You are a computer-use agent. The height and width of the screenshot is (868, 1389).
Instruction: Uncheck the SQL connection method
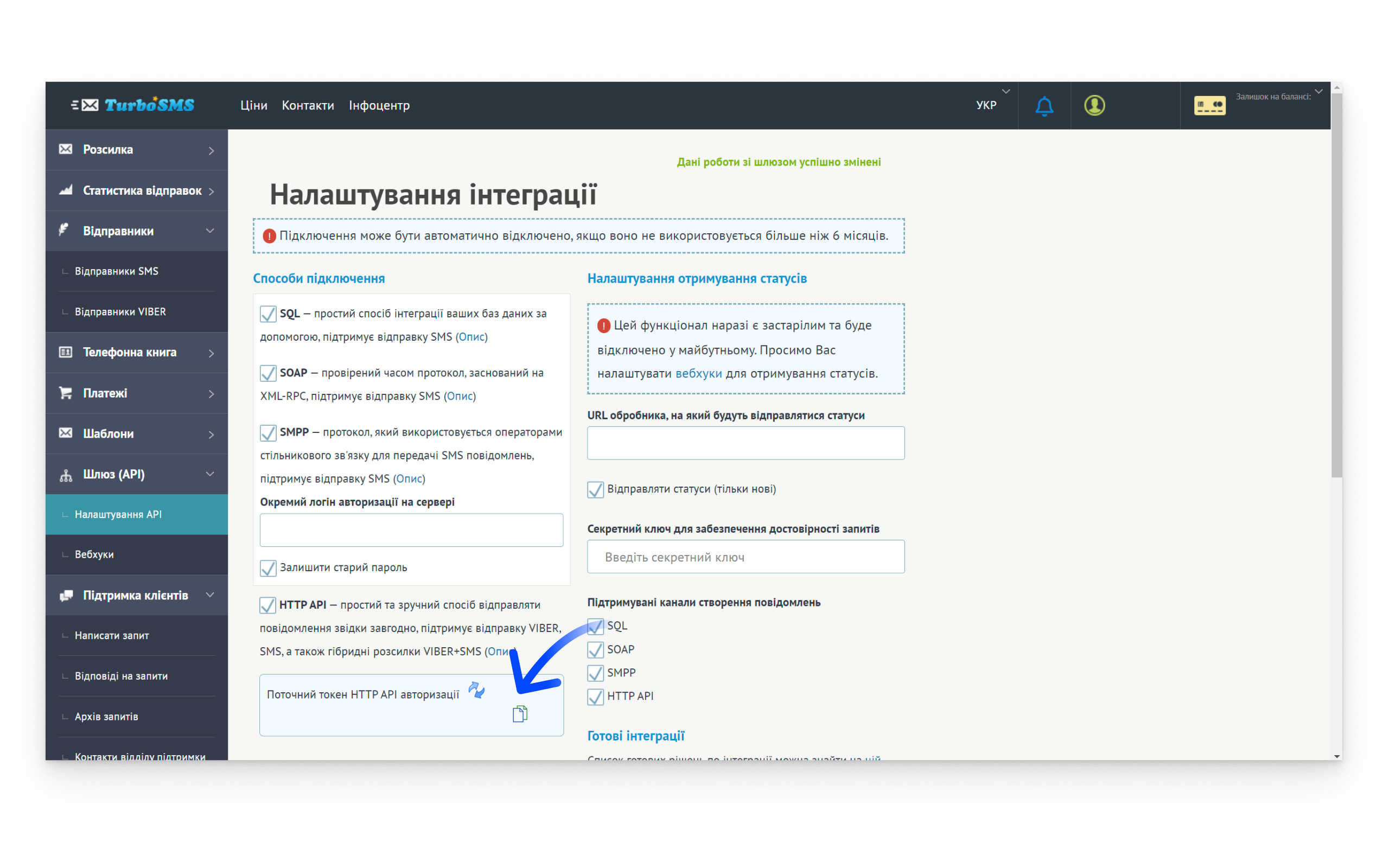[268, 314]
